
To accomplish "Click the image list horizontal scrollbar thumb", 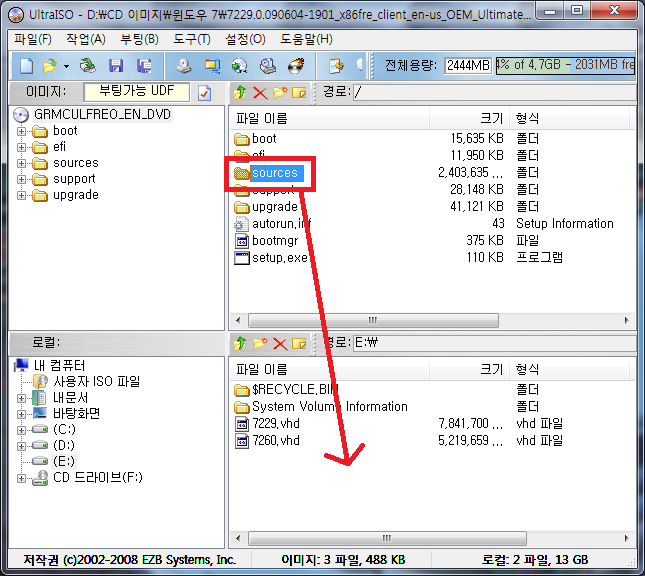I will coord(373,320).
